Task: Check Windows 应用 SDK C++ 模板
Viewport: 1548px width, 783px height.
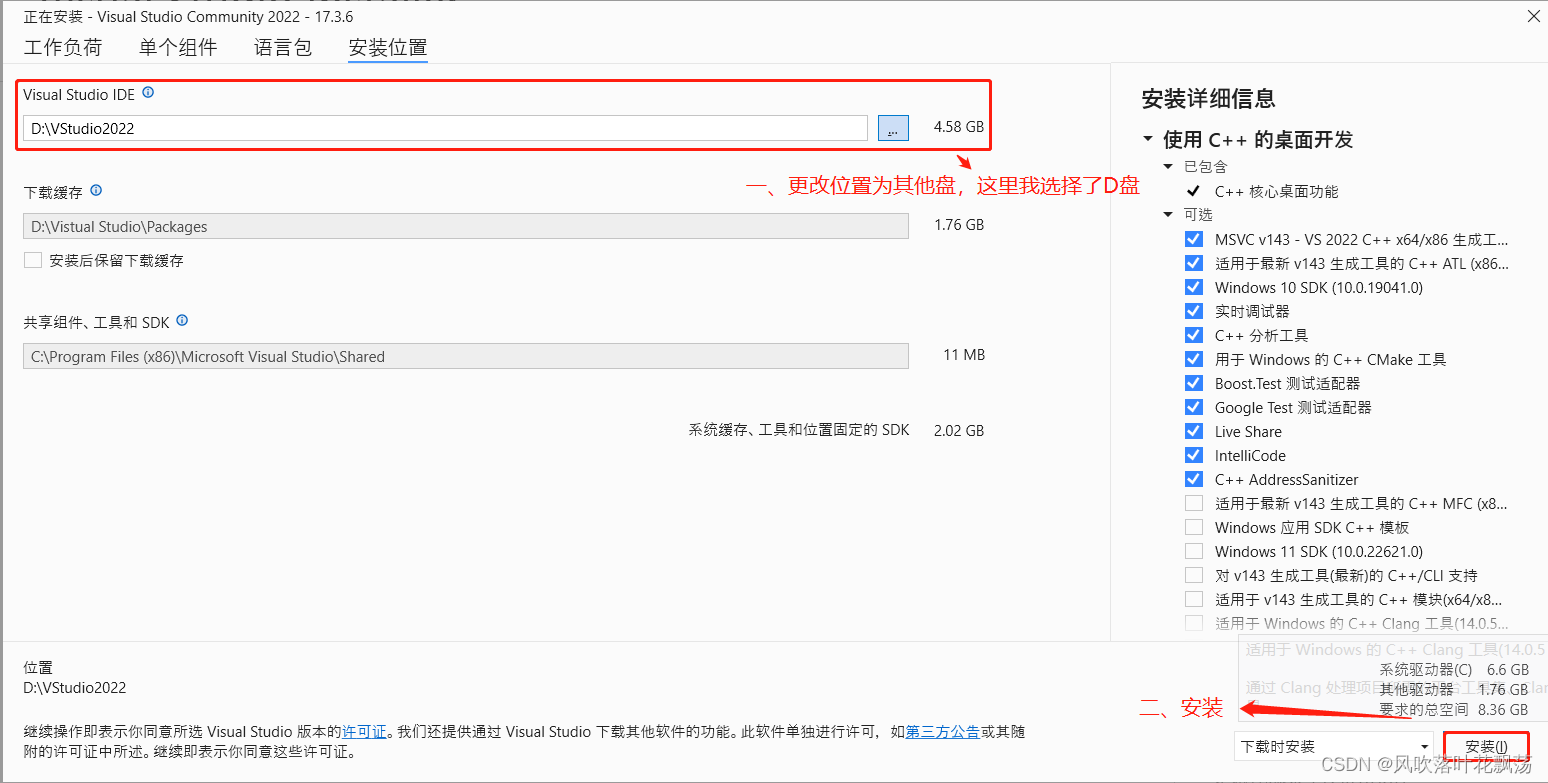Action: [1193, 527]
